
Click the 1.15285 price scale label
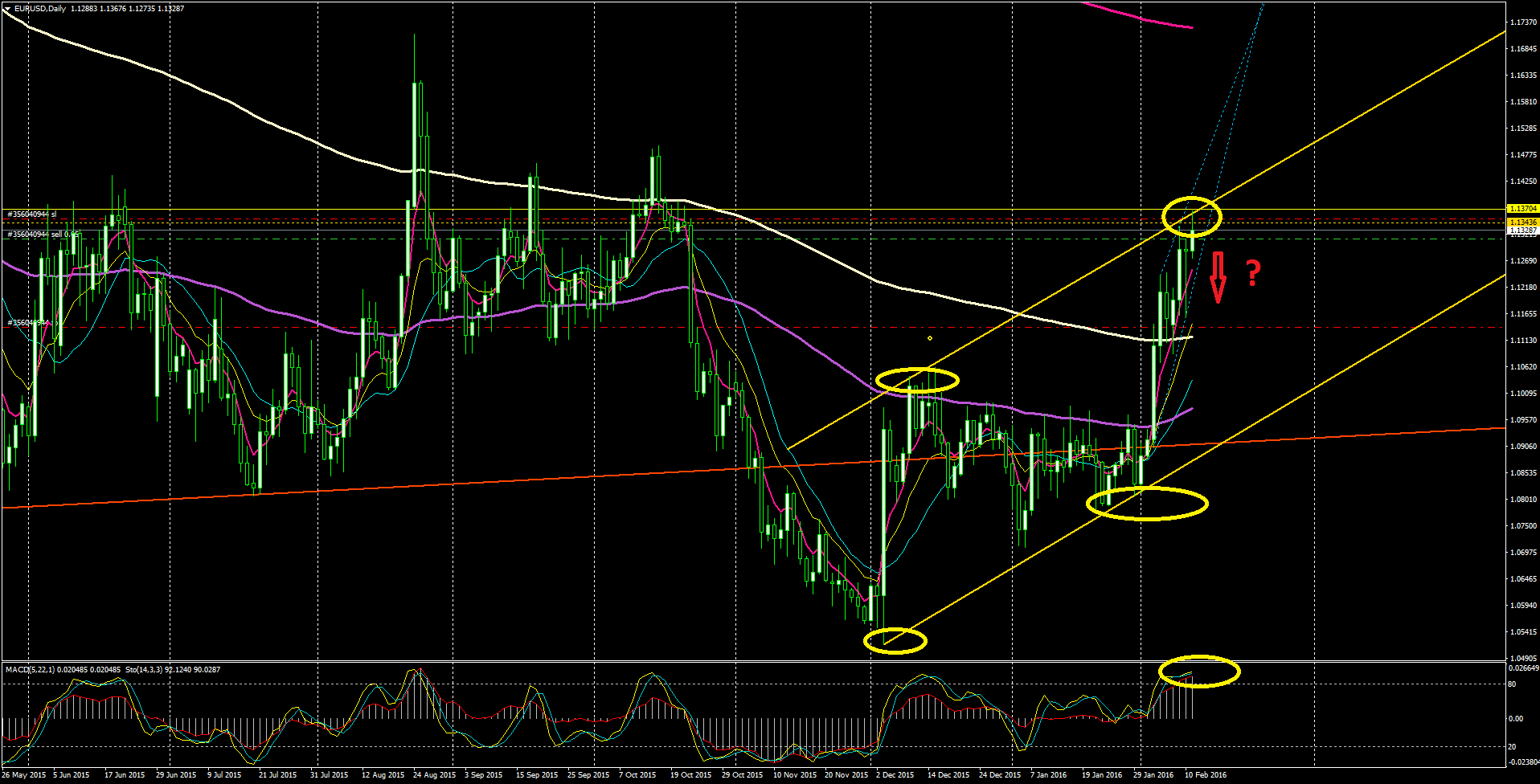[x=1524, y=129]
